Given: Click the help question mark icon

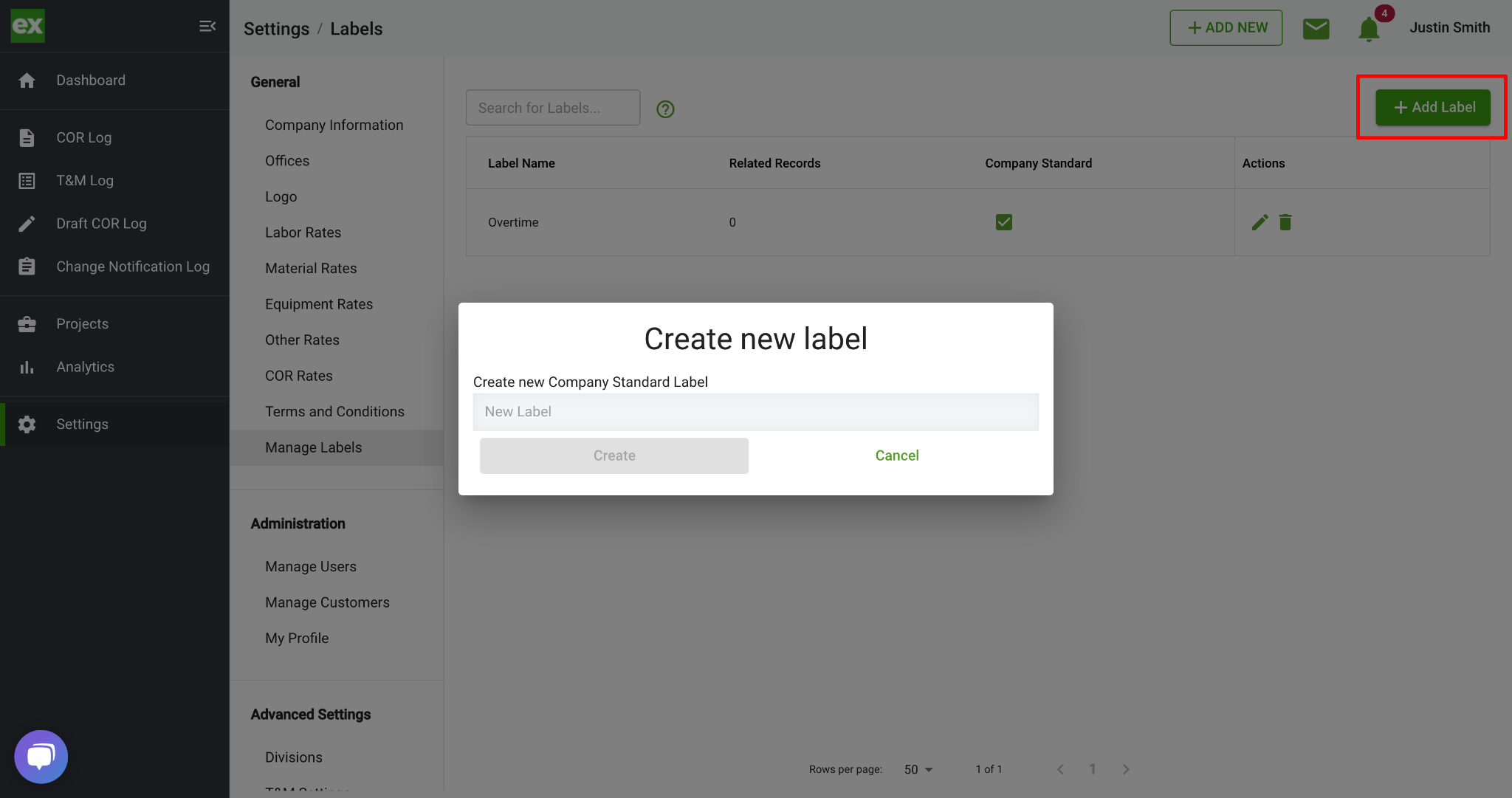Looking at the screenshot, I should click(665, 109).
